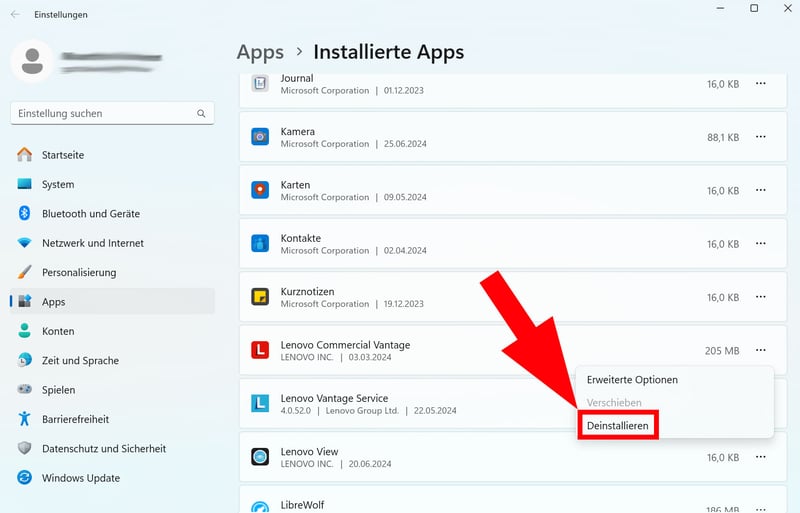The image size is (800, 513).
Task: Click the Lenovo Commercial Vantage icon
Action: (x=260, y=350)
